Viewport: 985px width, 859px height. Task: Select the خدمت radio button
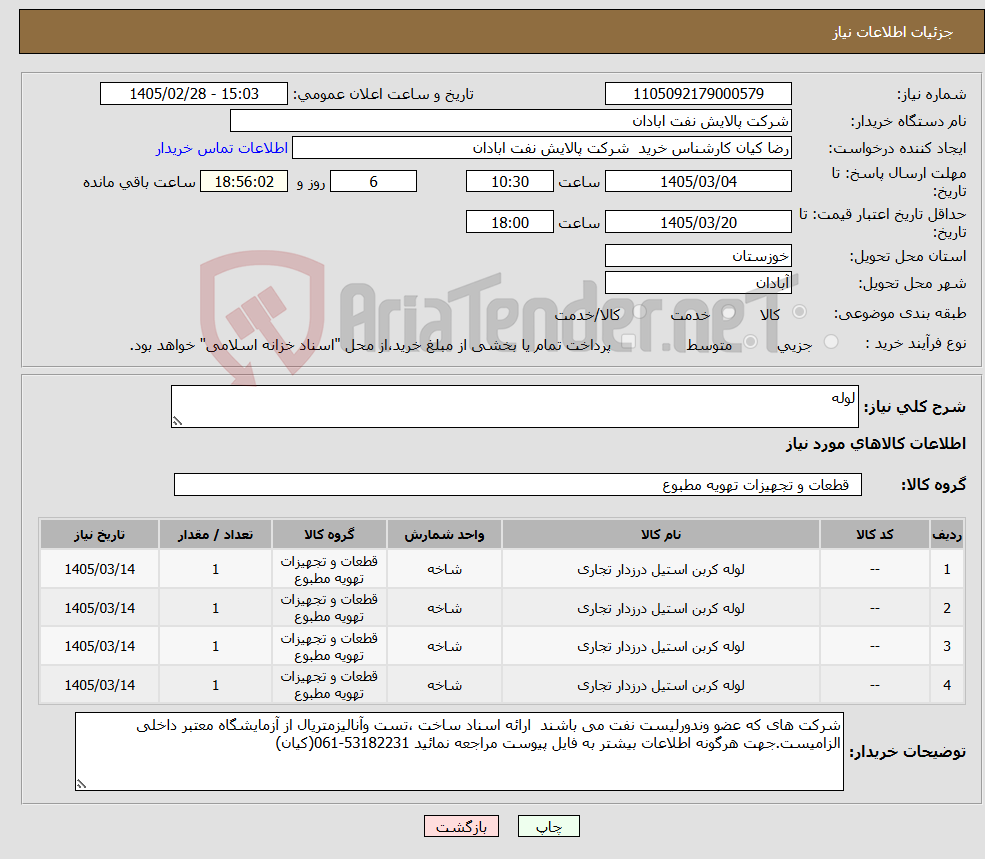coord(729,312)
